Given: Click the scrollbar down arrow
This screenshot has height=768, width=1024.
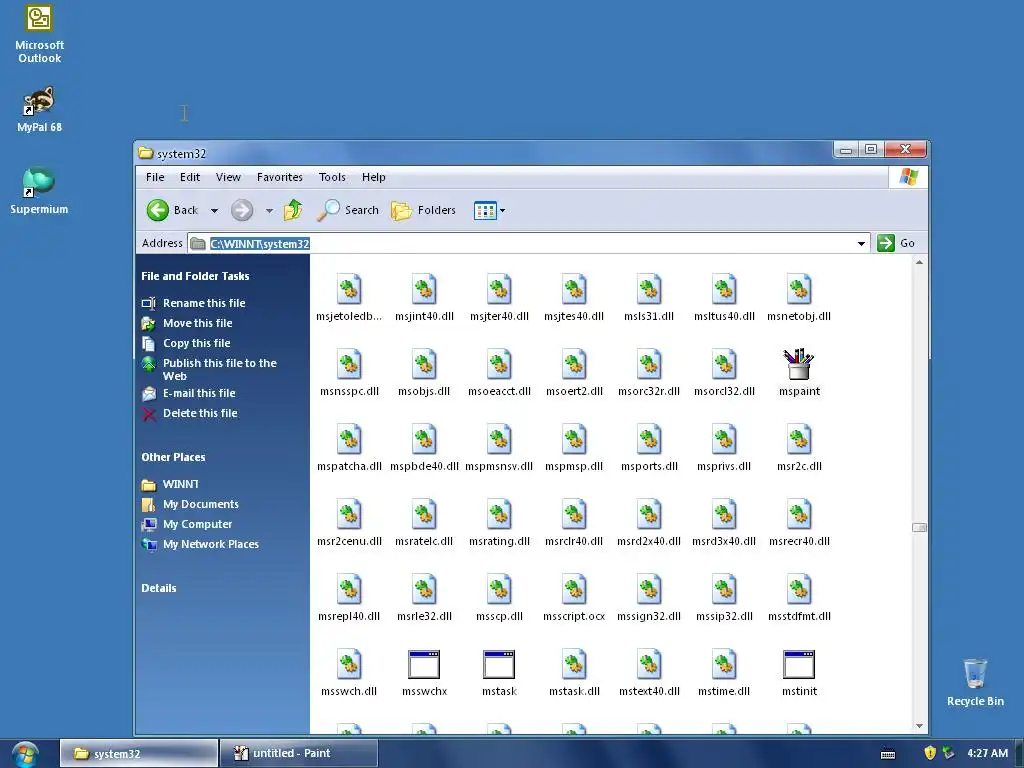Looking at the screenshot, I should tap(919, 726).
